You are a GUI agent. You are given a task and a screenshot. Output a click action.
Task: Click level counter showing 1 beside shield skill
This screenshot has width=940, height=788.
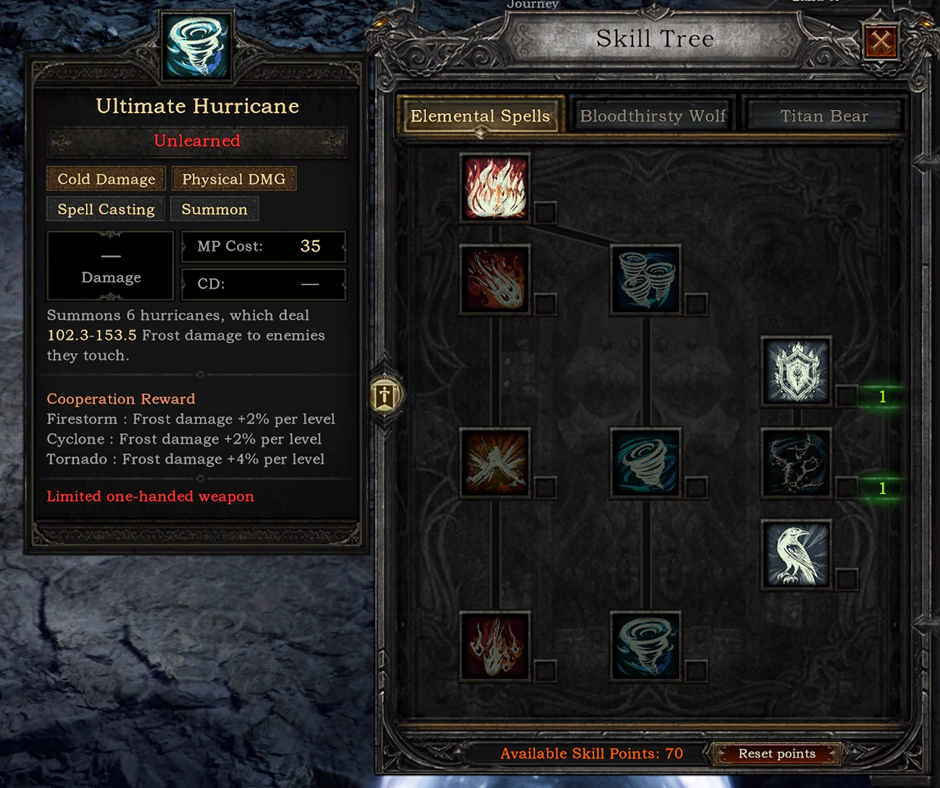coord(882,396)
